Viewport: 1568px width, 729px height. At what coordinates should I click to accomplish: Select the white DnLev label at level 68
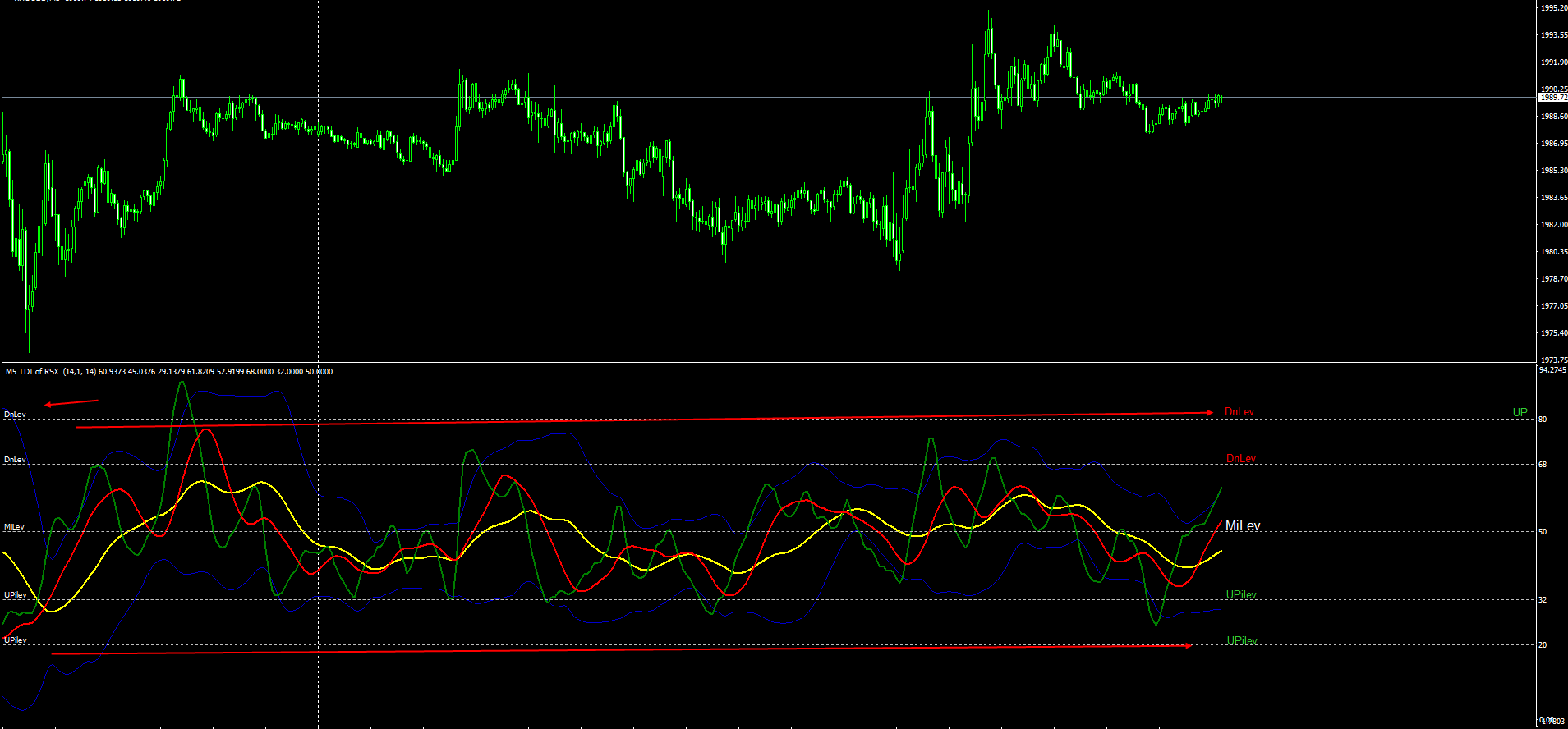click(16, 460)
